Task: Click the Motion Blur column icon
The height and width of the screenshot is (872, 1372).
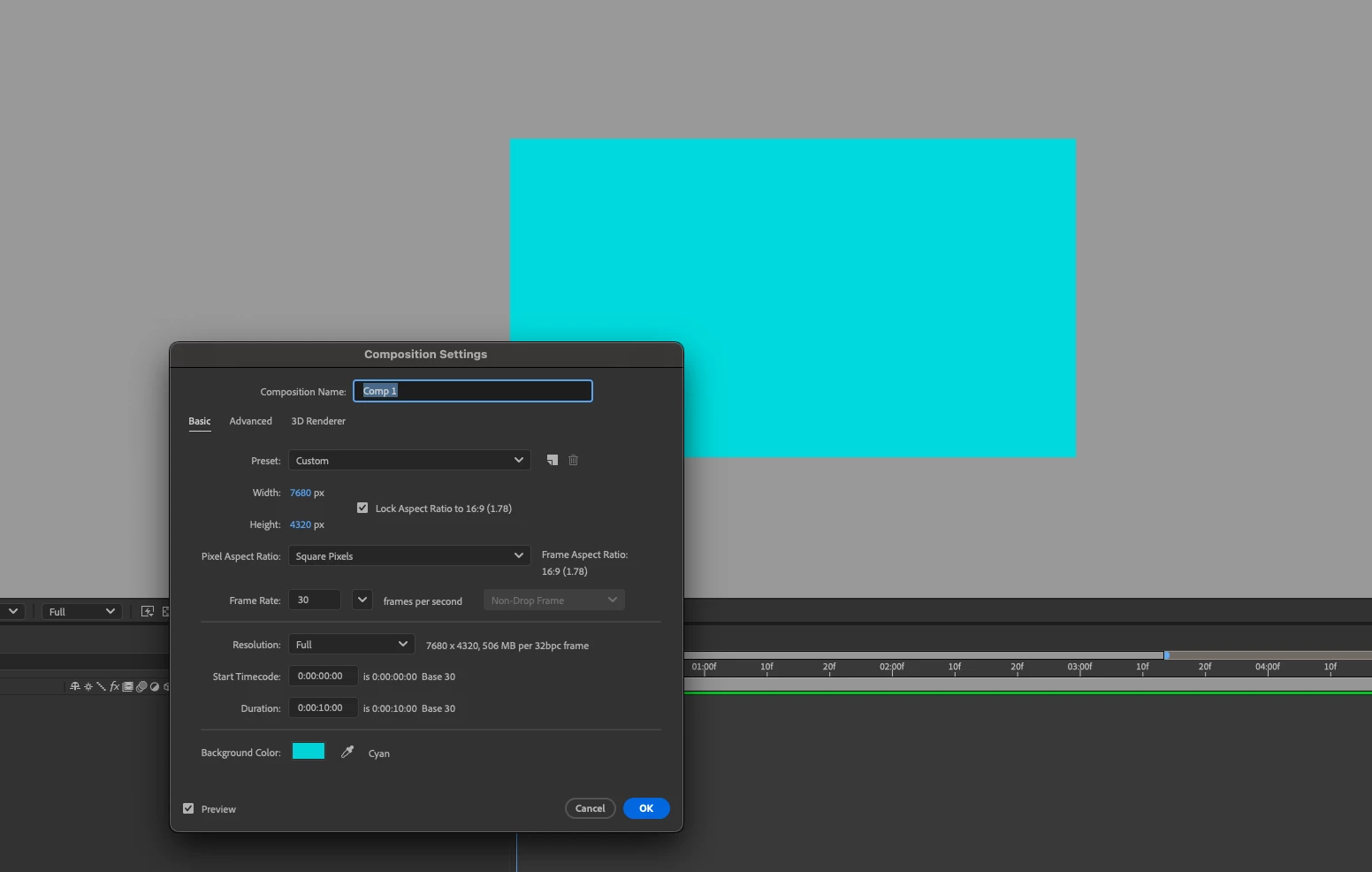Action: (141, 686)
